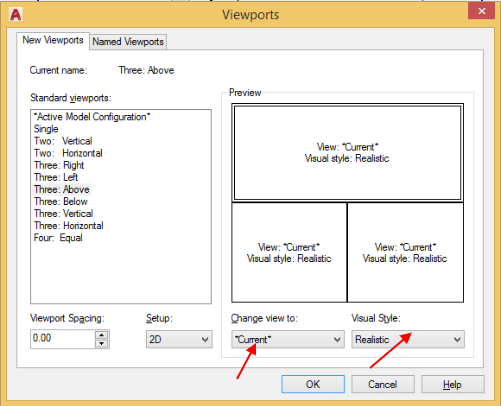Image resolution: width=501 pixels, height=406 pixels.
Task: Pick Two: Vertical from the list
Action: coord(63,141)
